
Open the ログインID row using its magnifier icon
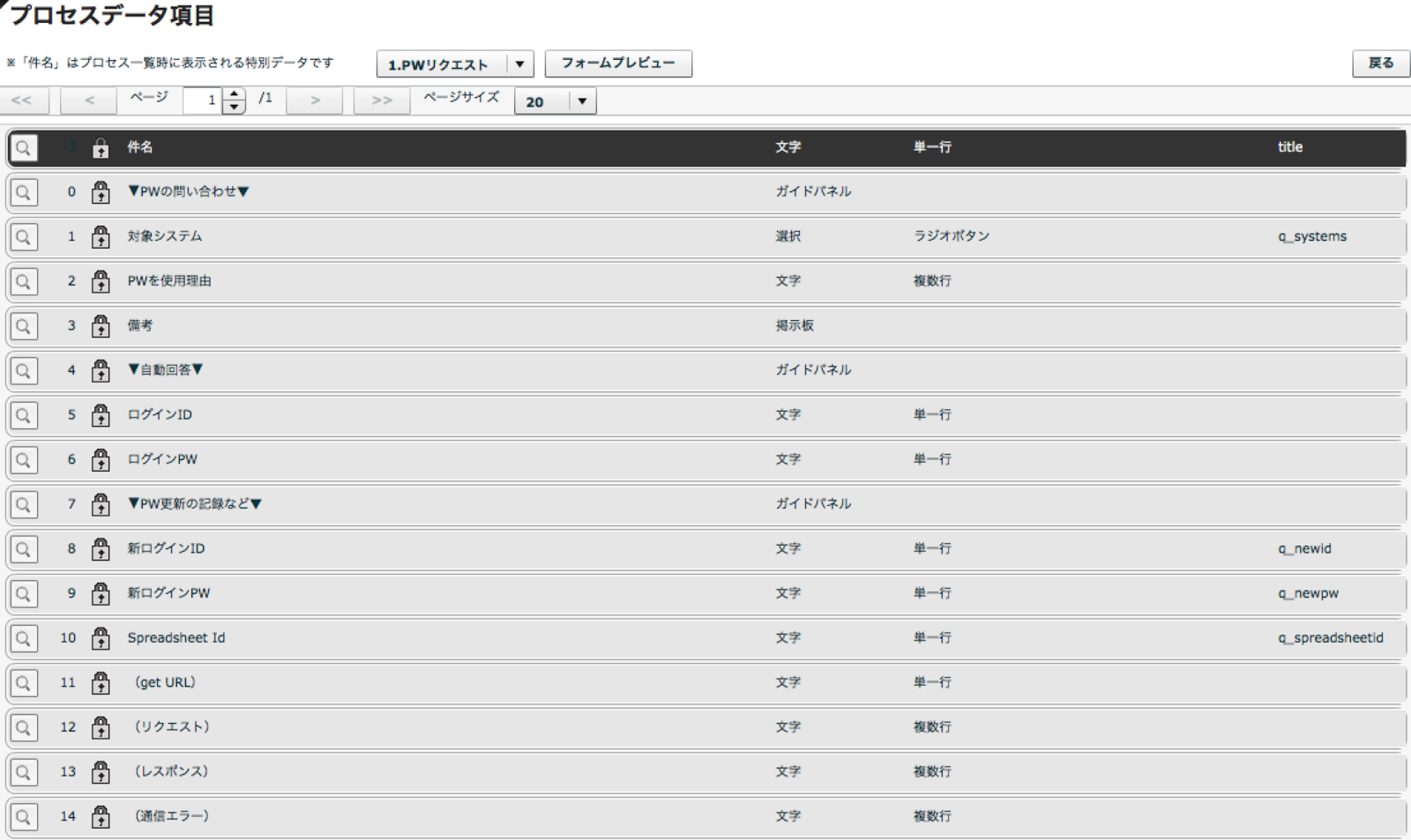pos(24,414)
